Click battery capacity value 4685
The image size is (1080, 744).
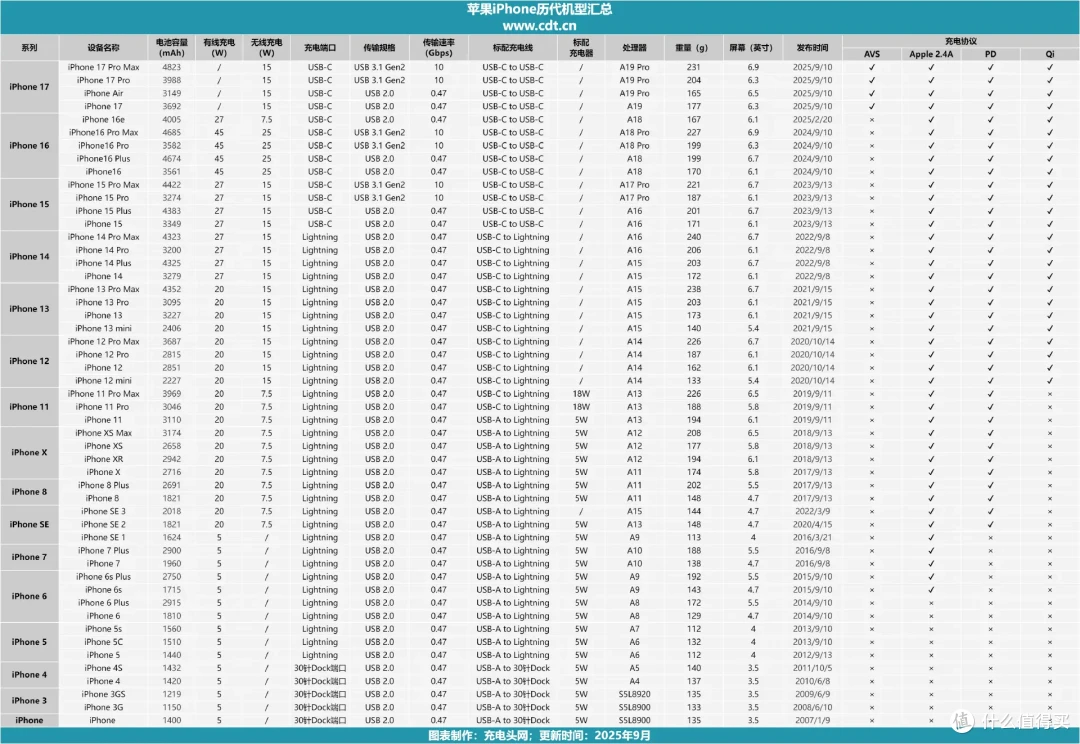point(172,132)
